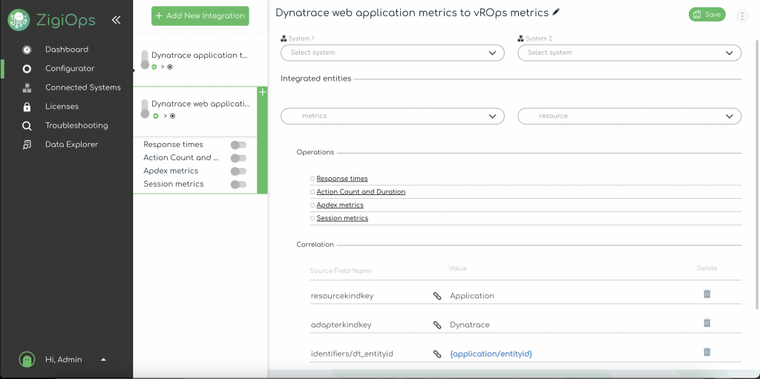Open the resource entity dropdown
This screenshot has height=379, width=760.
coord(630,116)
